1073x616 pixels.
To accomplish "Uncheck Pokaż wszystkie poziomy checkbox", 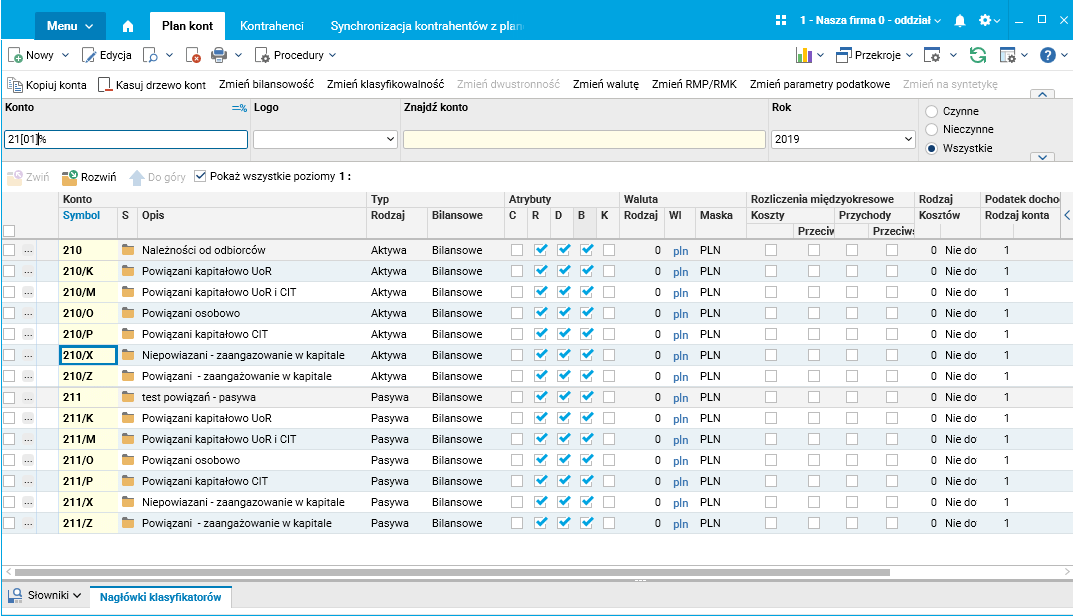I will (x=200, y=176).
